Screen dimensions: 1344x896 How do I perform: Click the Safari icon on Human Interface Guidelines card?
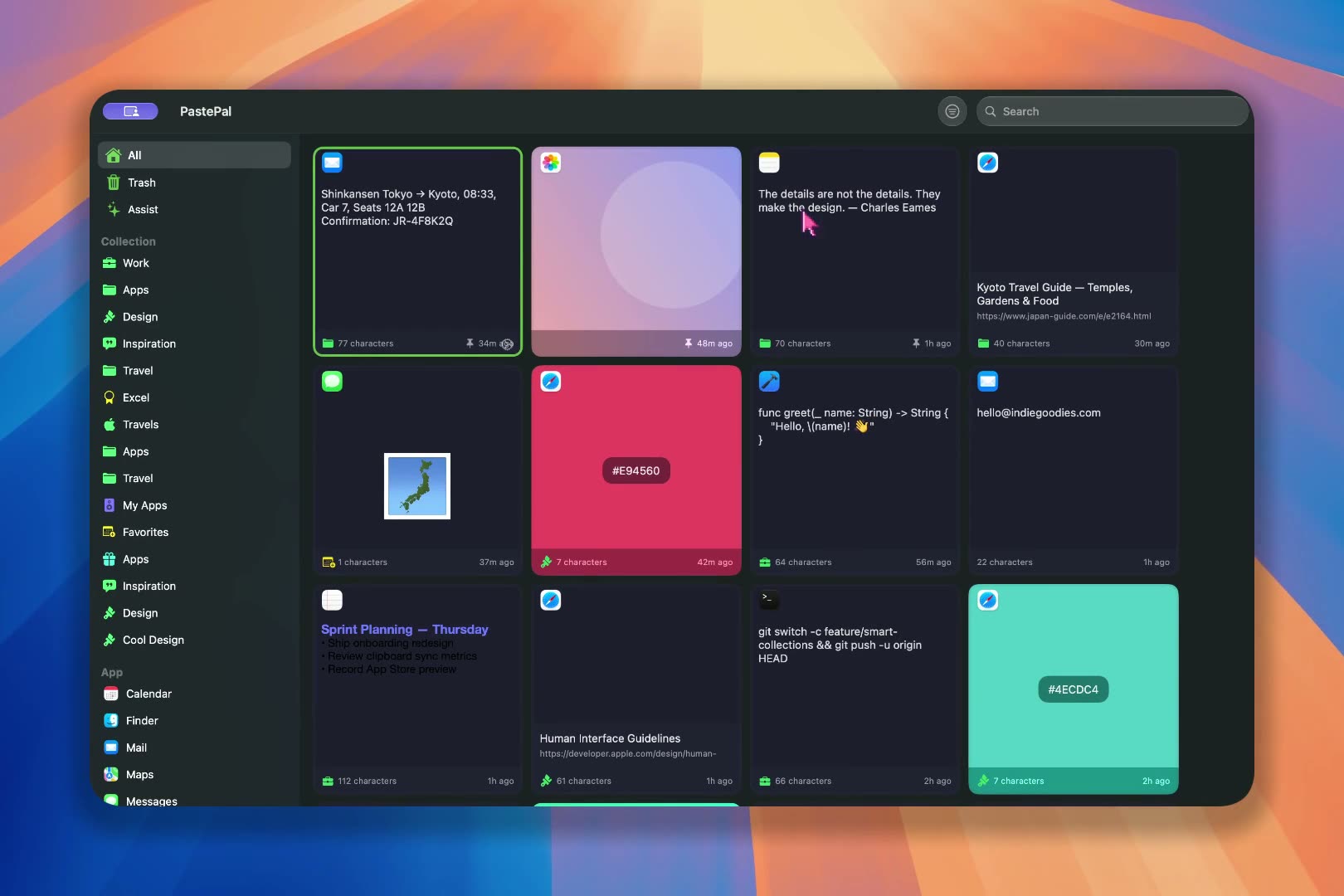click(551, 600)
